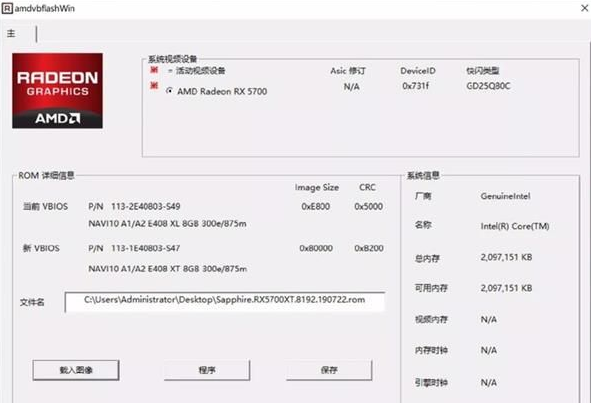Viewport: 591px width, 403px height.
Task: Click new VBIOS part number 113-1E40803-S47
Action: (x=145, y=248)
